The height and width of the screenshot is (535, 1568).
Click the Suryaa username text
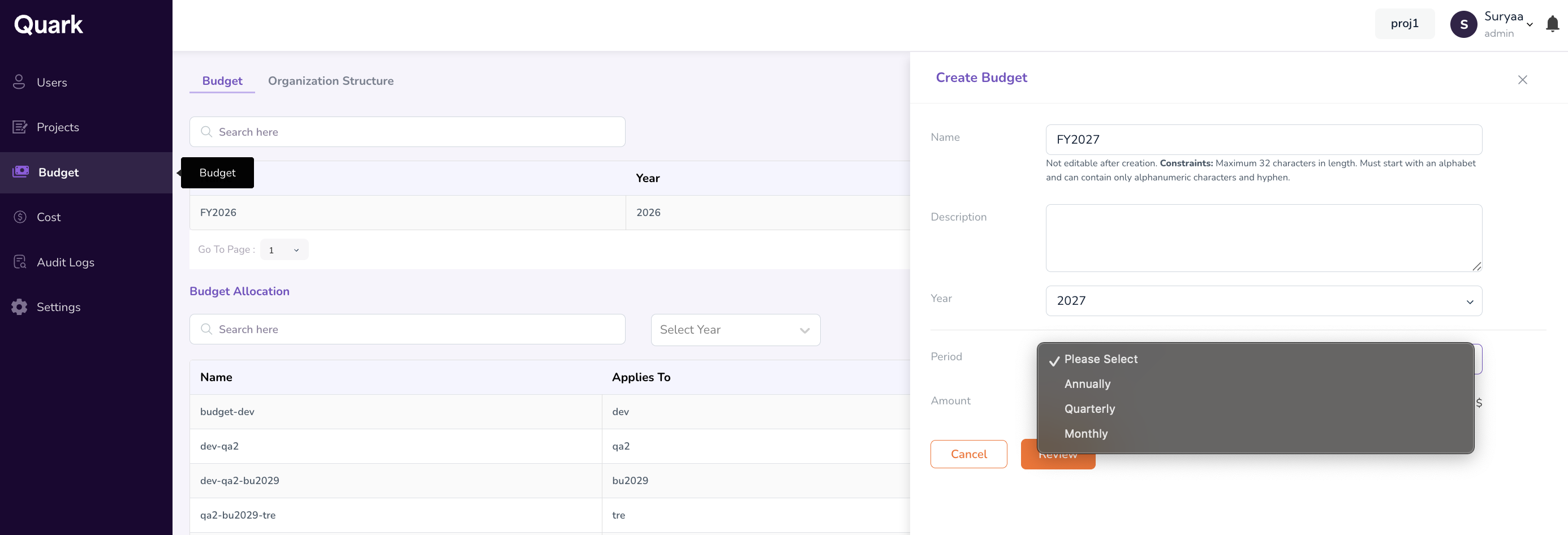pos(1504,16)
